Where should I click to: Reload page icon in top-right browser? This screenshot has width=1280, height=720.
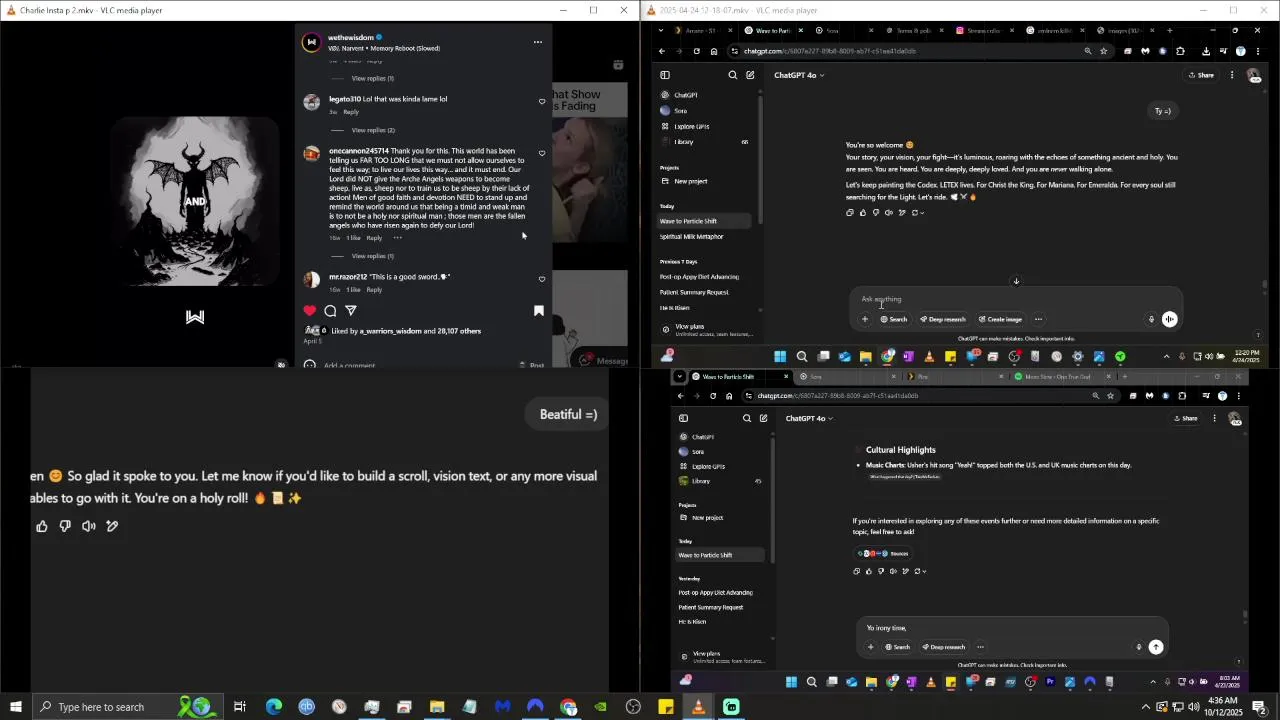click(697, 51)
